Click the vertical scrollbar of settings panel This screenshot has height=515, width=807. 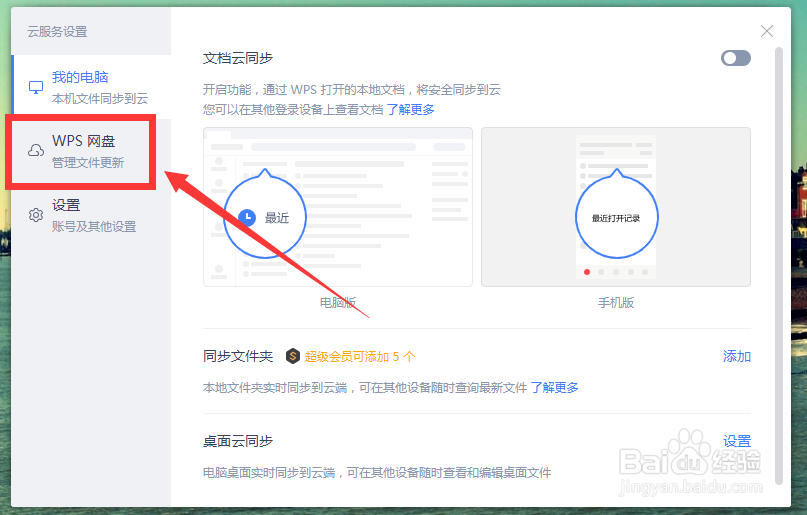(779, 265)
